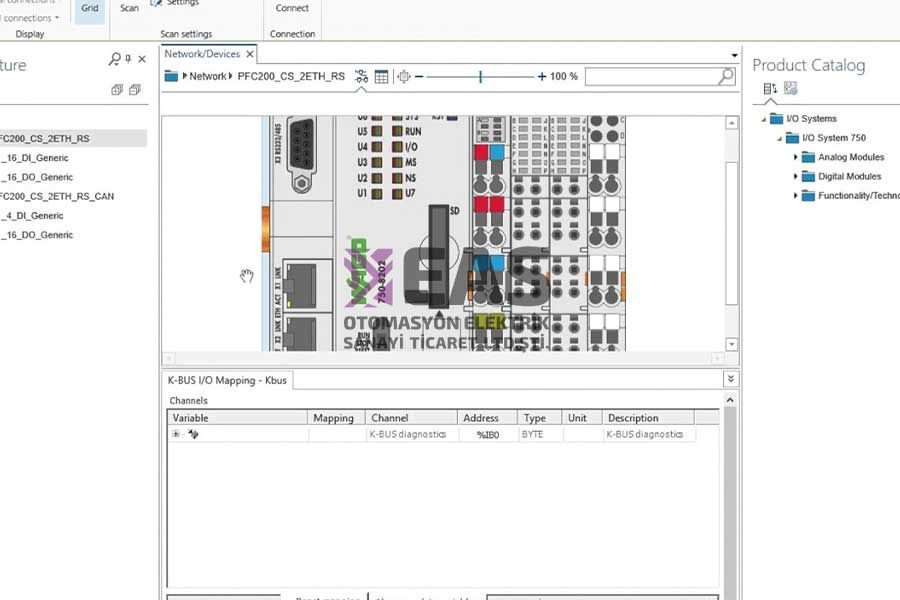The image size is (900, 600).
Task: Select the K-BUS I/O Mapping - Kbus tab
Action: [x=227, y=380]
